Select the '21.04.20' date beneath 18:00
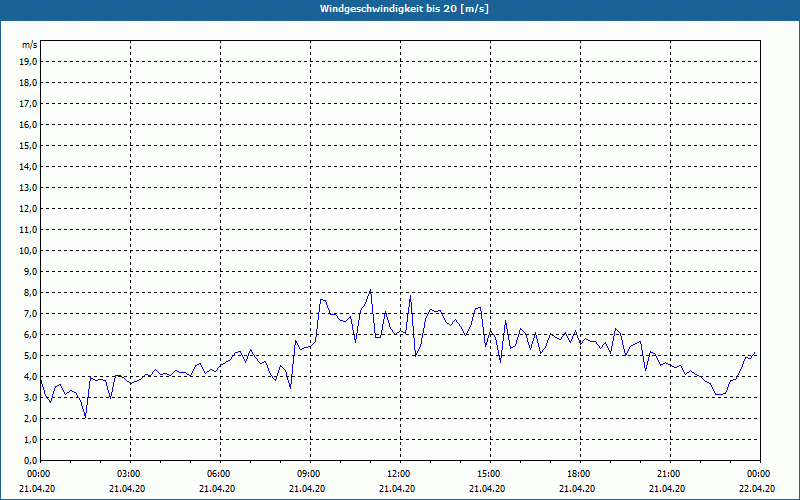The width and height of the screenshot is (800, 500). click(x=577, y=489)
